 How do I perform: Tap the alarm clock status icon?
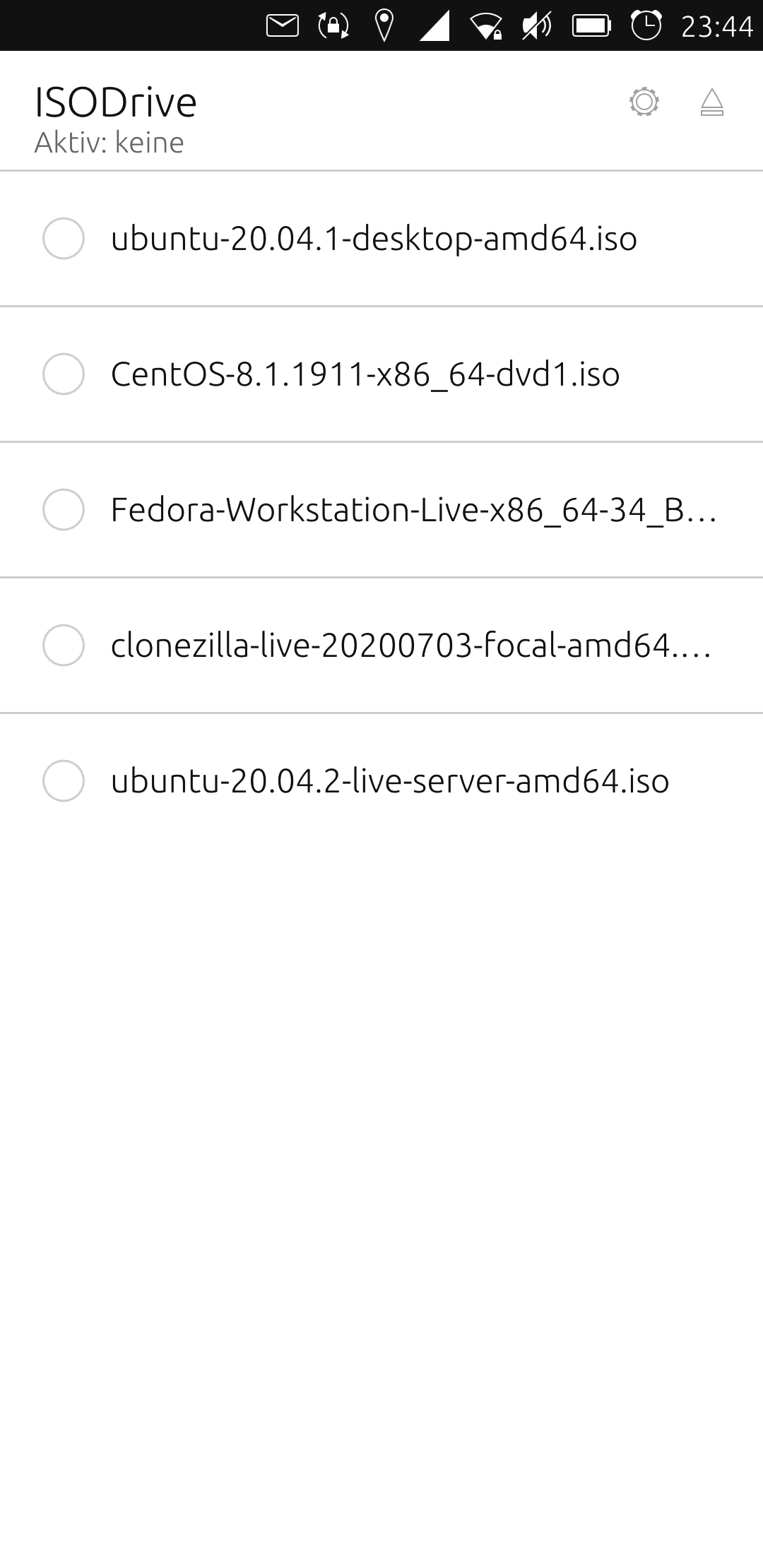click(x=646, y=25)
